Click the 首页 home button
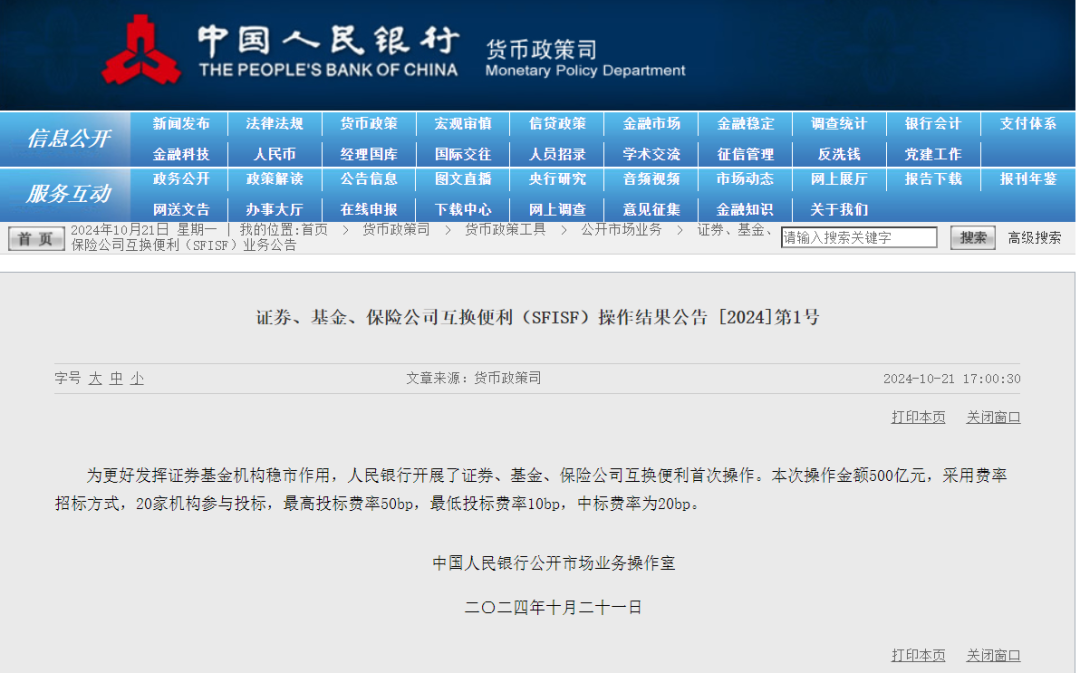Viewport: 1080px width, 673px height. coord(36,238)
